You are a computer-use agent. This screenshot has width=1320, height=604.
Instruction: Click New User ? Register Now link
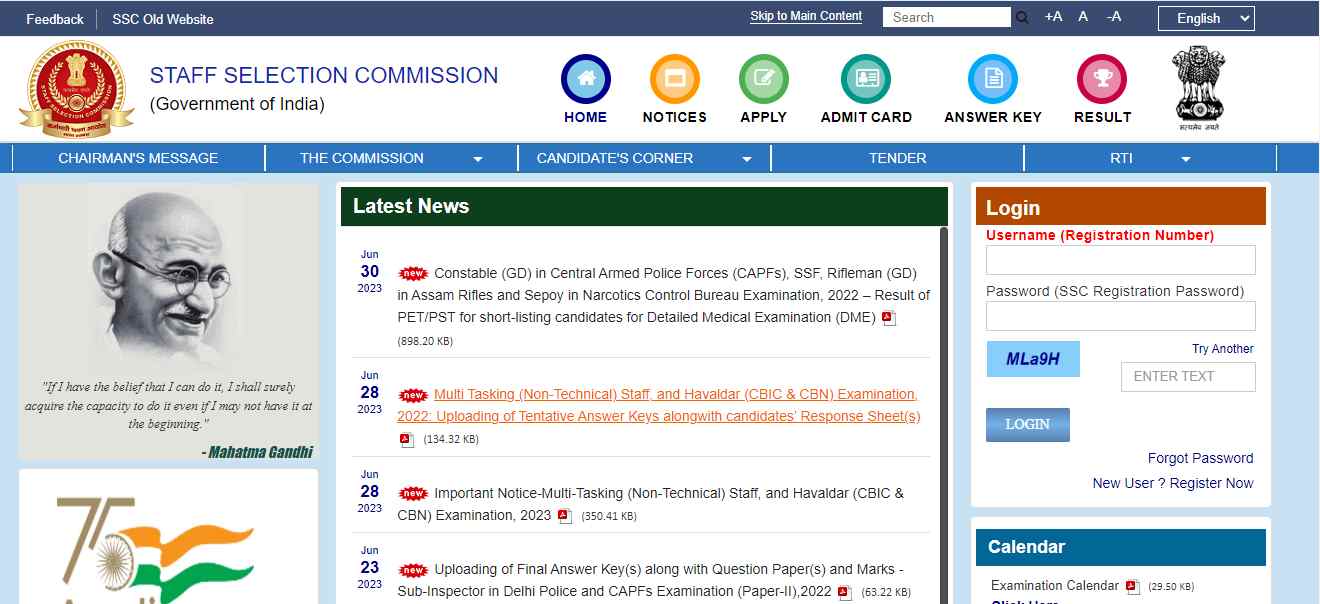pos(1173,483)
